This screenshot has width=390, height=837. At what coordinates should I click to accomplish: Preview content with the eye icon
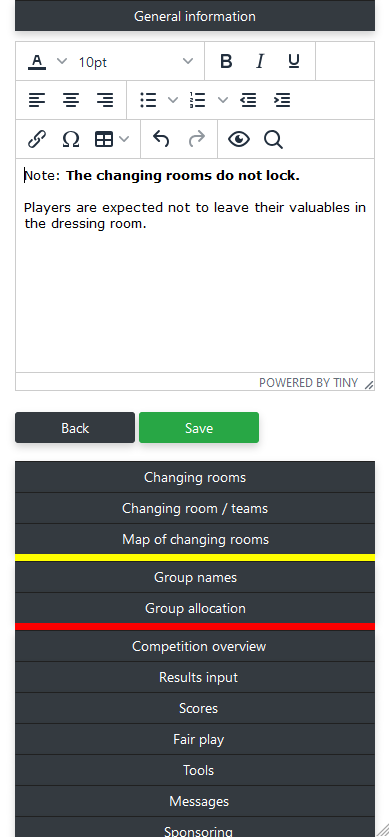coord(238,139)
